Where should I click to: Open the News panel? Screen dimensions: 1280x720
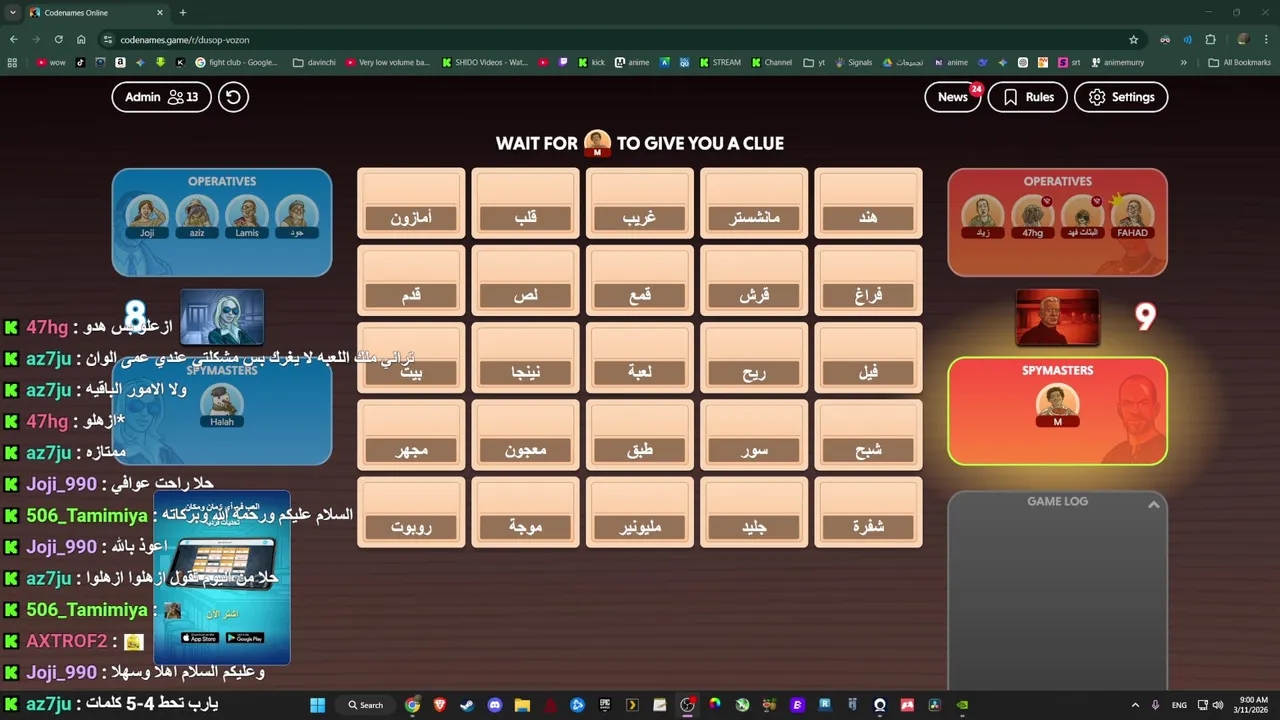coord(953,97)
